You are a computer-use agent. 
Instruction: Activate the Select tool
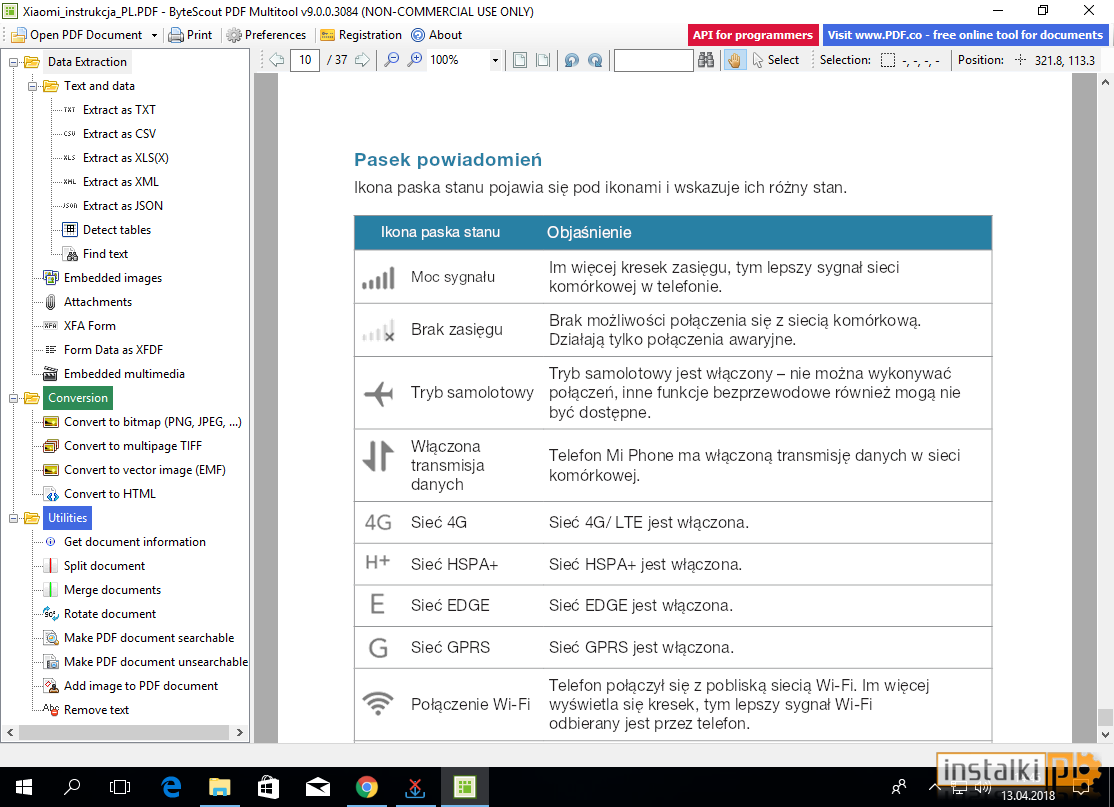coord(775,60)
